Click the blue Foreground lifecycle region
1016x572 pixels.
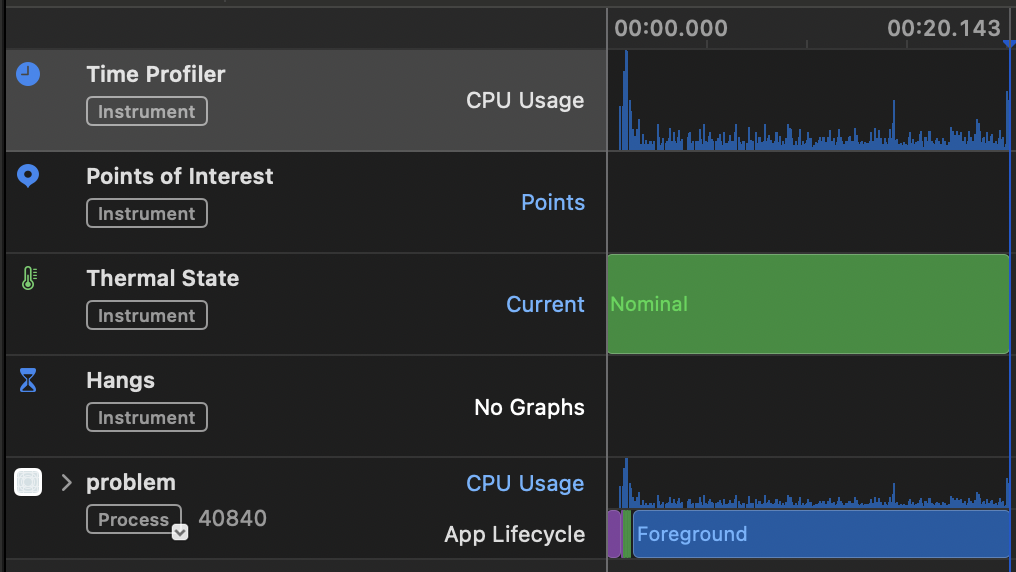click(821, 534)
